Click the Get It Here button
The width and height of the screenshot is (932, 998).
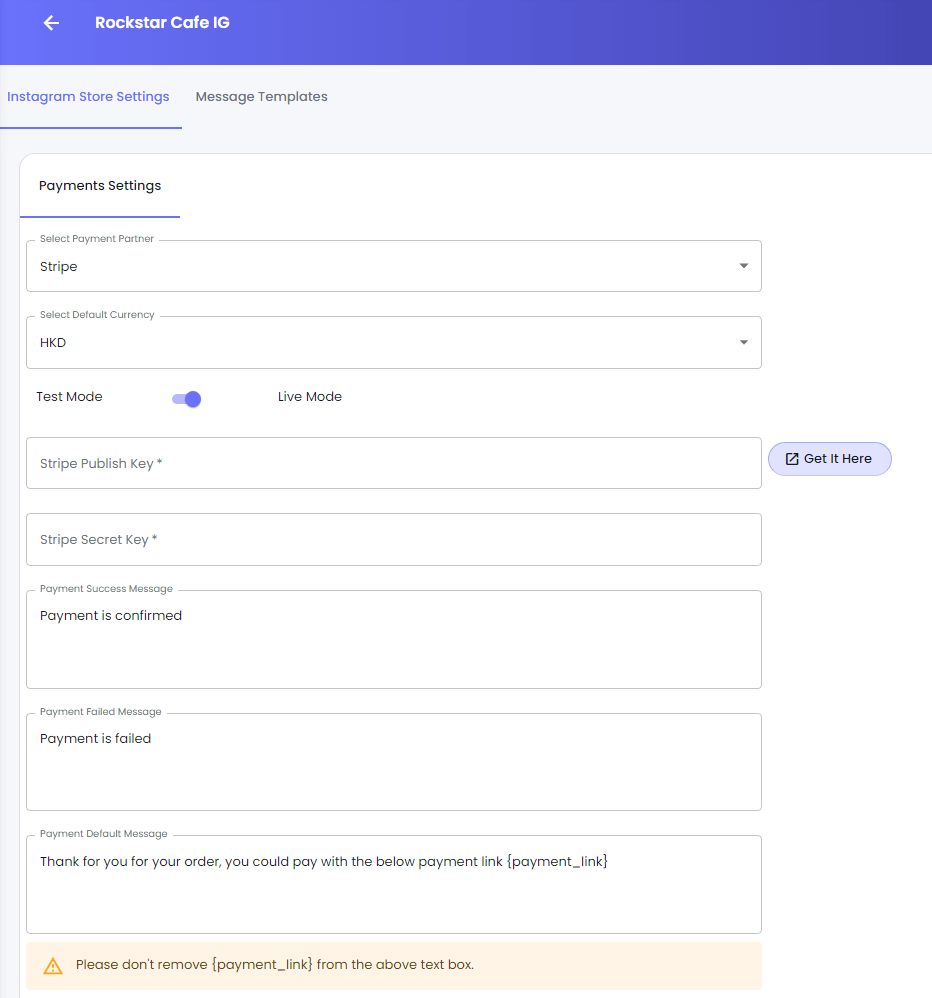click(830, 459)
